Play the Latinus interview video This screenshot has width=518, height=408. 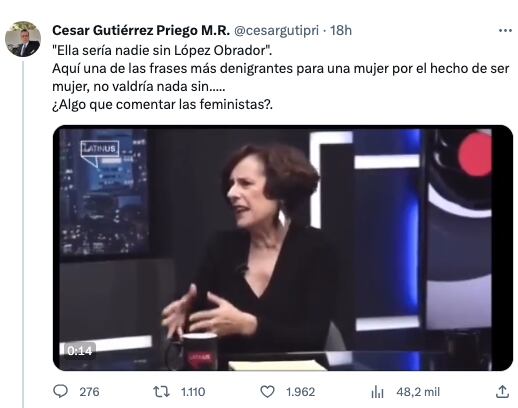coord(283,248)
